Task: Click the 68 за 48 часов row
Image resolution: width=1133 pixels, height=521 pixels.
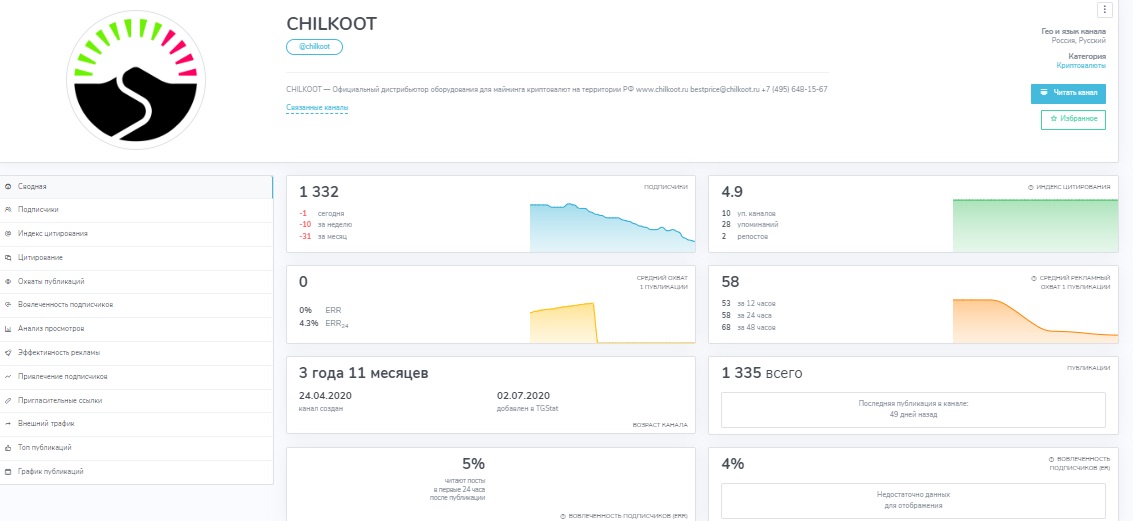Action: pos(749,327)
